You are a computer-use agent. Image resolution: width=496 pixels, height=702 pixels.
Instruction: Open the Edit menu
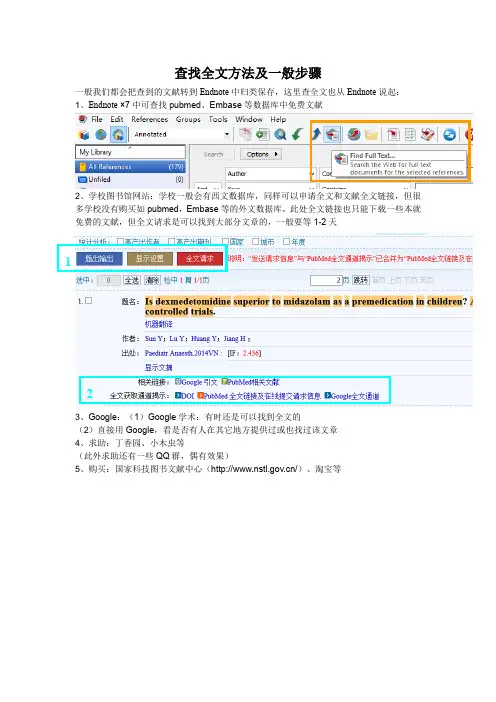117,120
